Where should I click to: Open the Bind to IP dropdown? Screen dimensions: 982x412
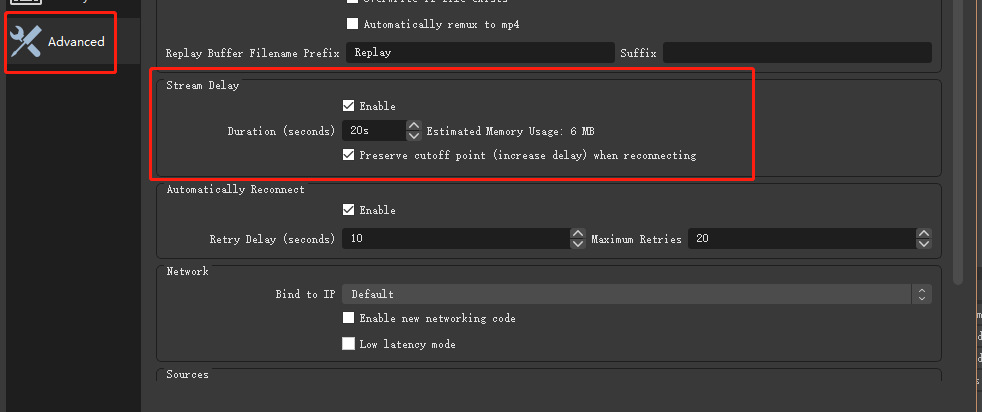pos(637,294)
